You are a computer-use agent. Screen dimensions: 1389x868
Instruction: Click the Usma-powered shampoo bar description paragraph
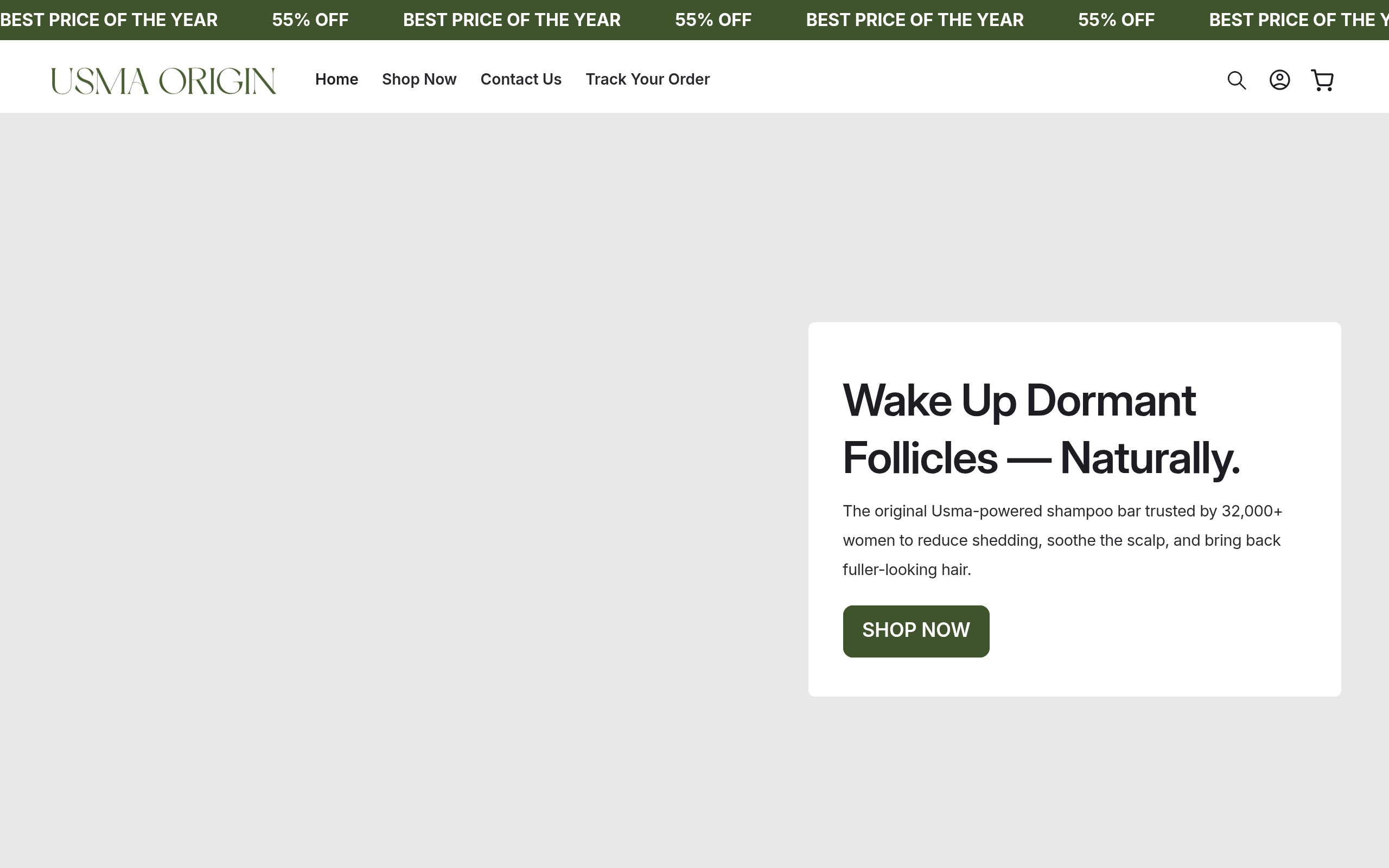[1062, 540]
